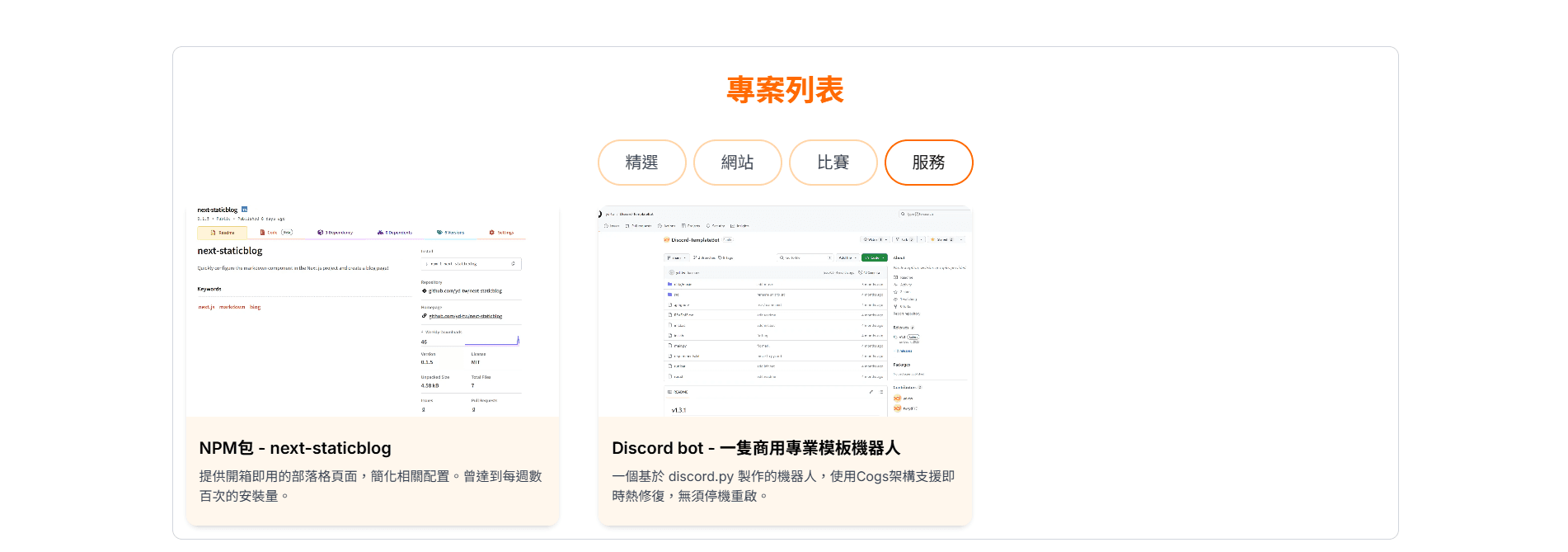Open the next-staticblog npm screenshot thumbnail
Image resolution: width=1568 pixels, height=552 pixels.
[x=373, y=311]
